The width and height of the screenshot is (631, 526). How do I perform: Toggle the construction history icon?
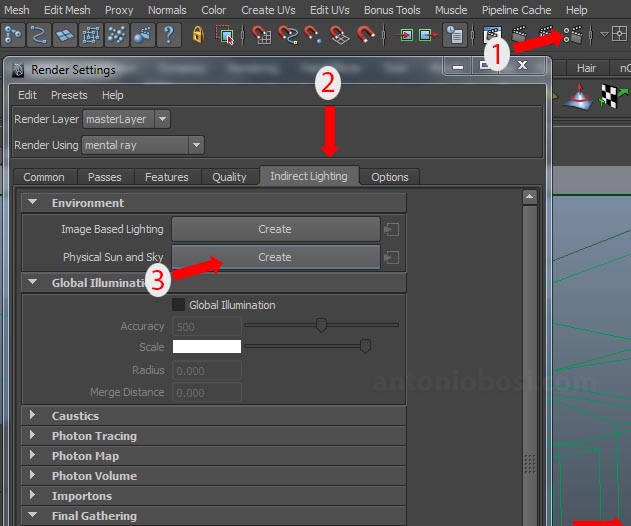pos(455,35)
